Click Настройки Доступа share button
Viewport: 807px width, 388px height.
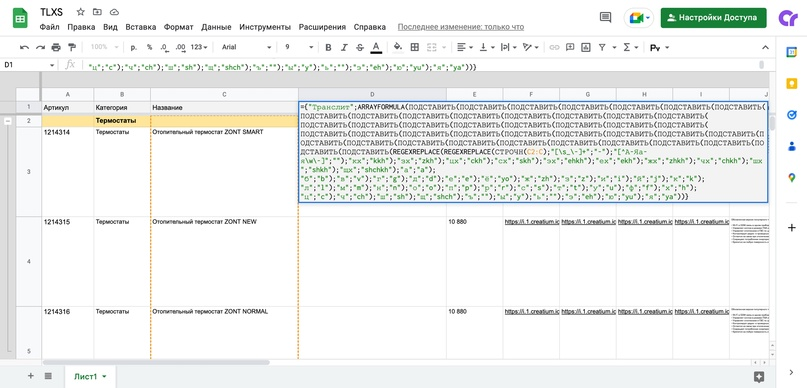(x=713, y=17)
